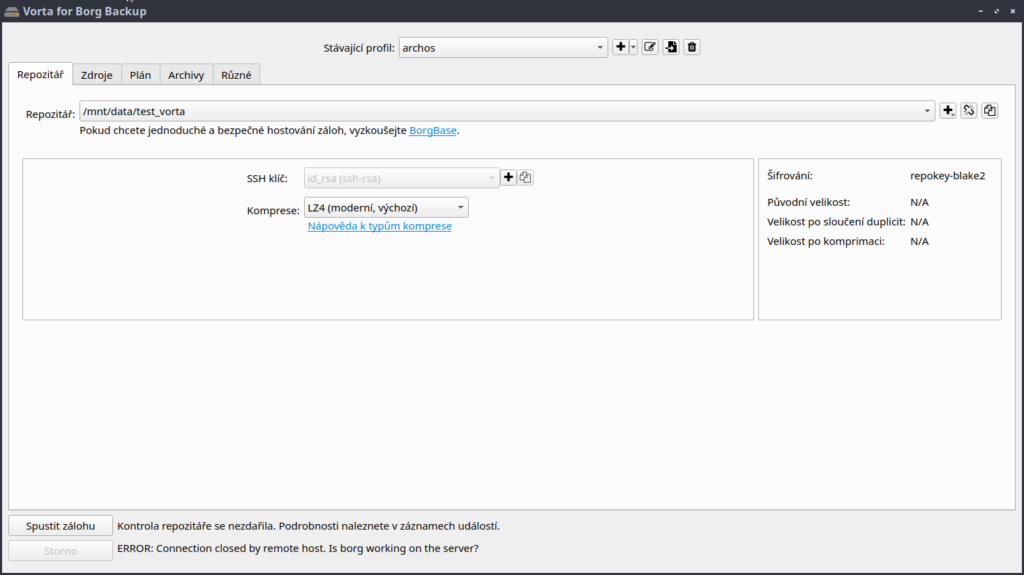Click the import profile icon
This screenshot has width=1024, height=575.
(671, 47)
